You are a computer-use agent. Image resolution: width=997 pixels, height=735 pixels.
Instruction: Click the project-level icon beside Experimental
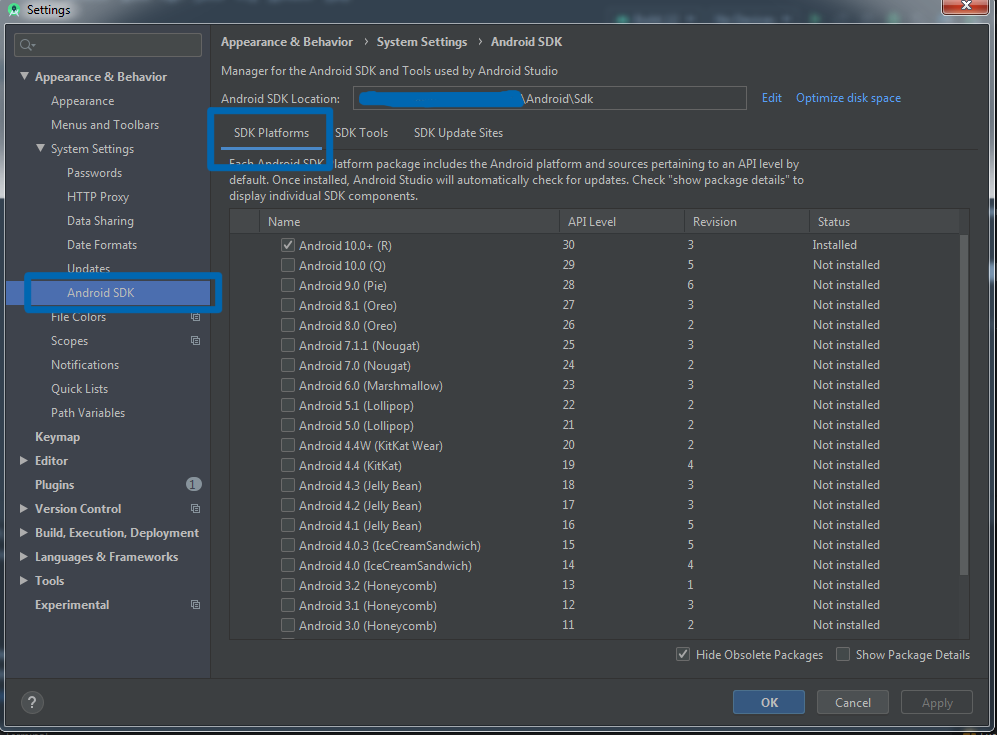pos(195,605)
